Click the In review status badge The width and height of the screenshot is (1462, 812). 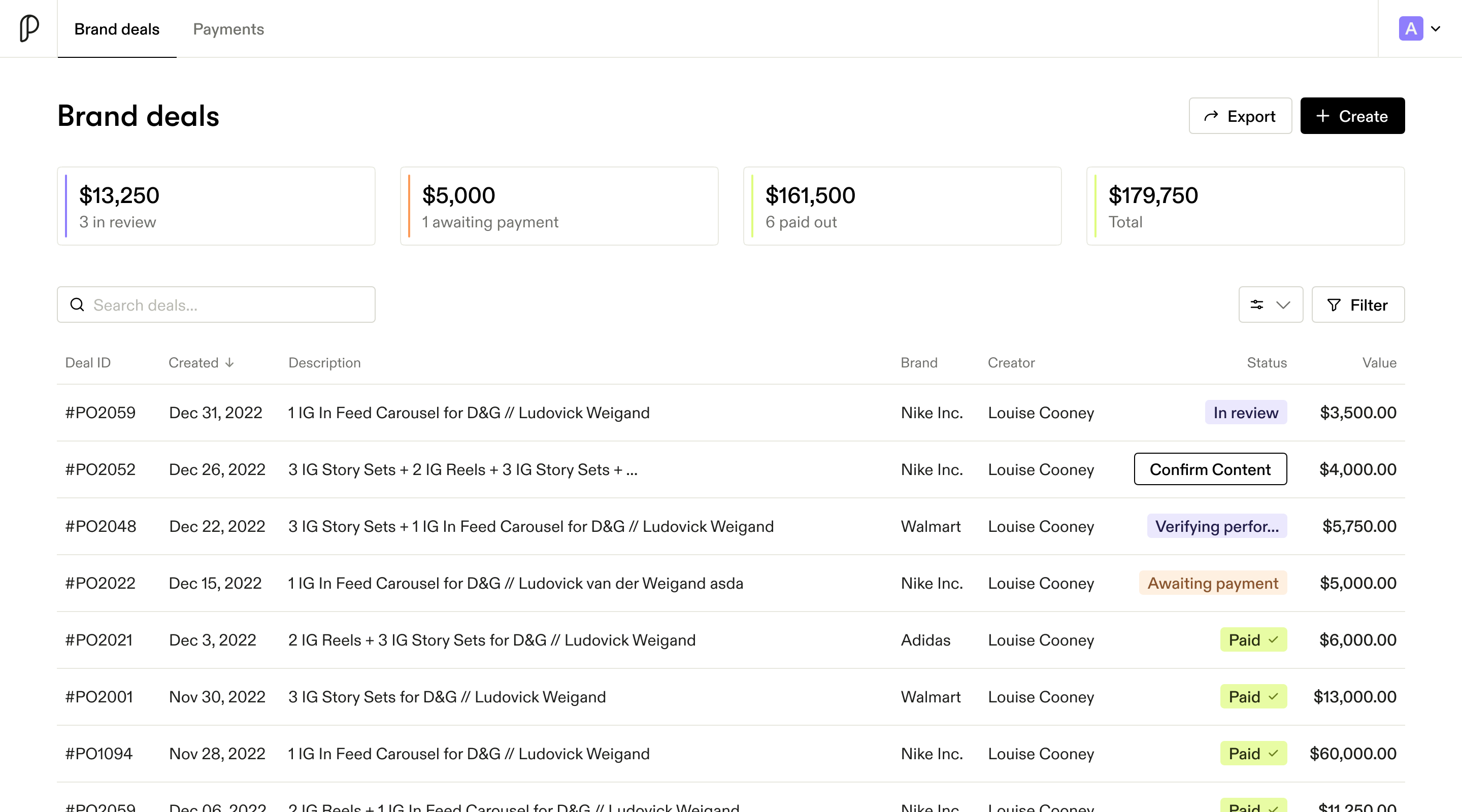point(1245,413)
